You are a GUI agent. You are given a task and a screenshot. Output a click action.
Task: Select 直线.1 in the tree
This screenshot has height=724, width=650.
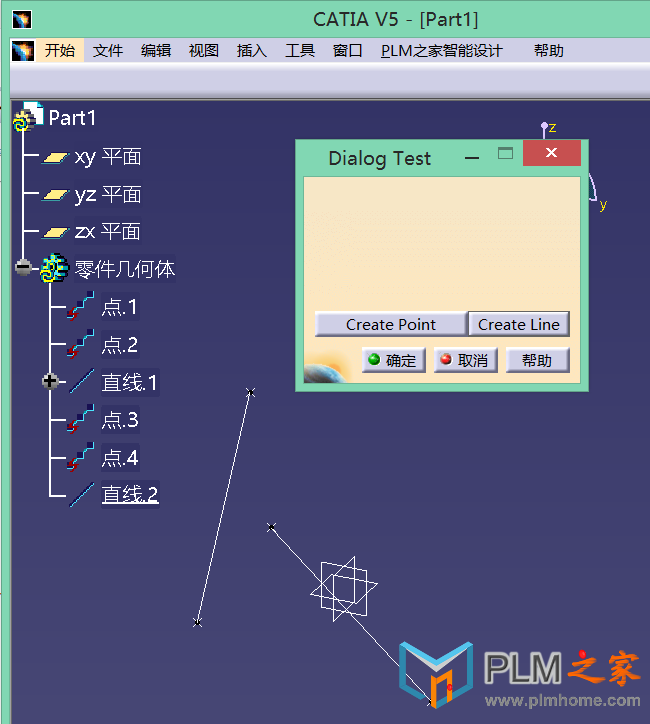coord(130,382)
